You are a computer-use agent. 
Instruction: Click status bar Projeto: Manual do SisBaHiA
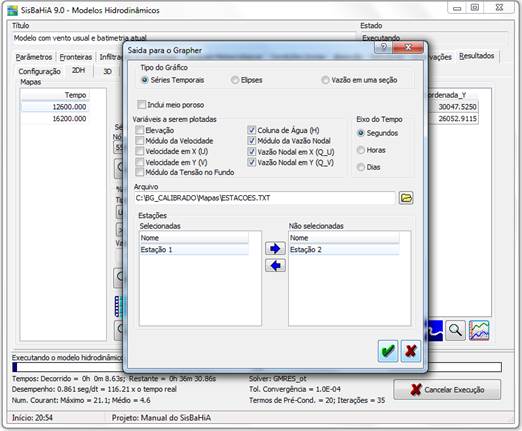point(161,418)
